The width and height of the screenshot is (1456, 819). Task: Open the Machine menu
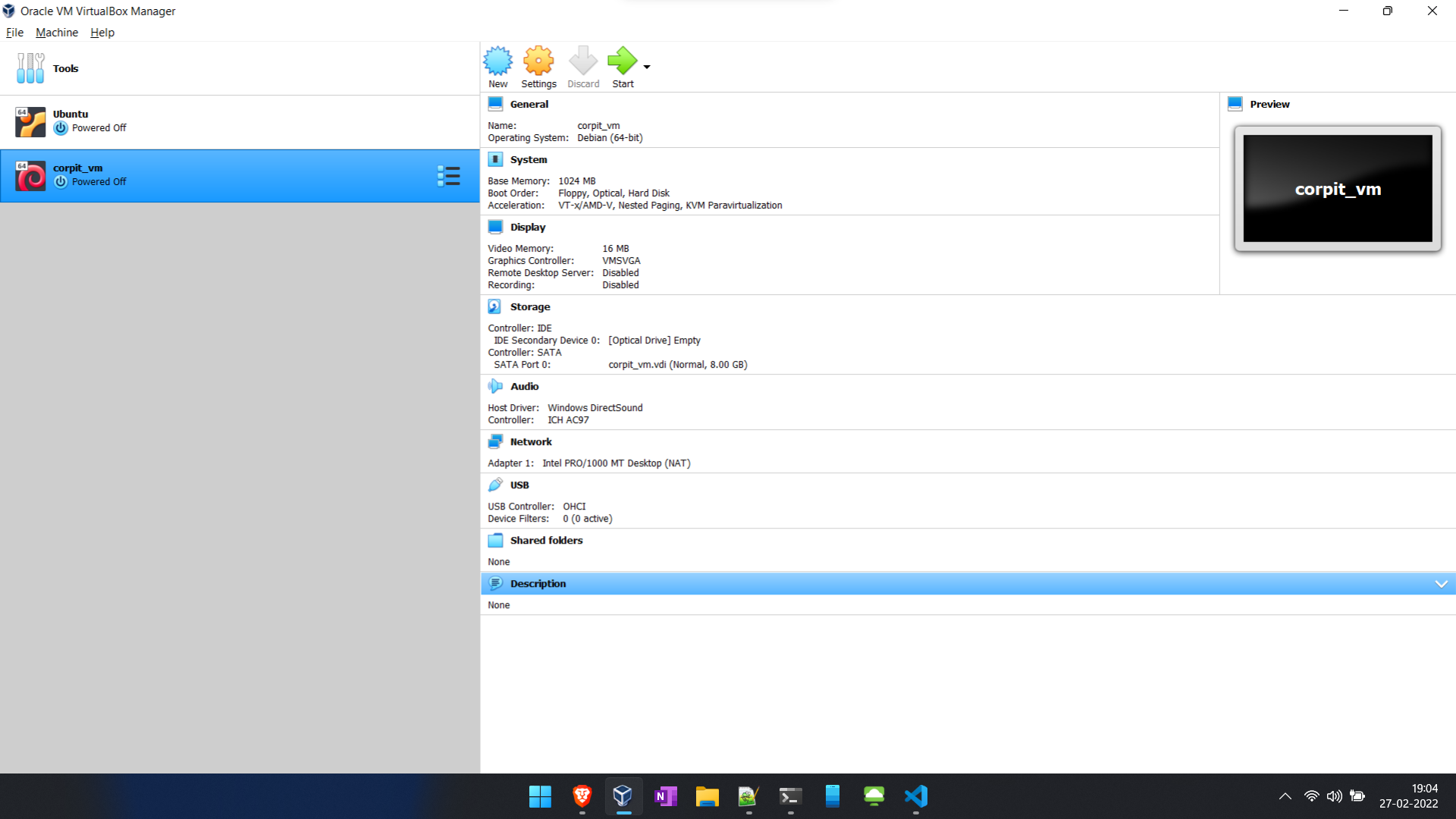coord(57,33)
